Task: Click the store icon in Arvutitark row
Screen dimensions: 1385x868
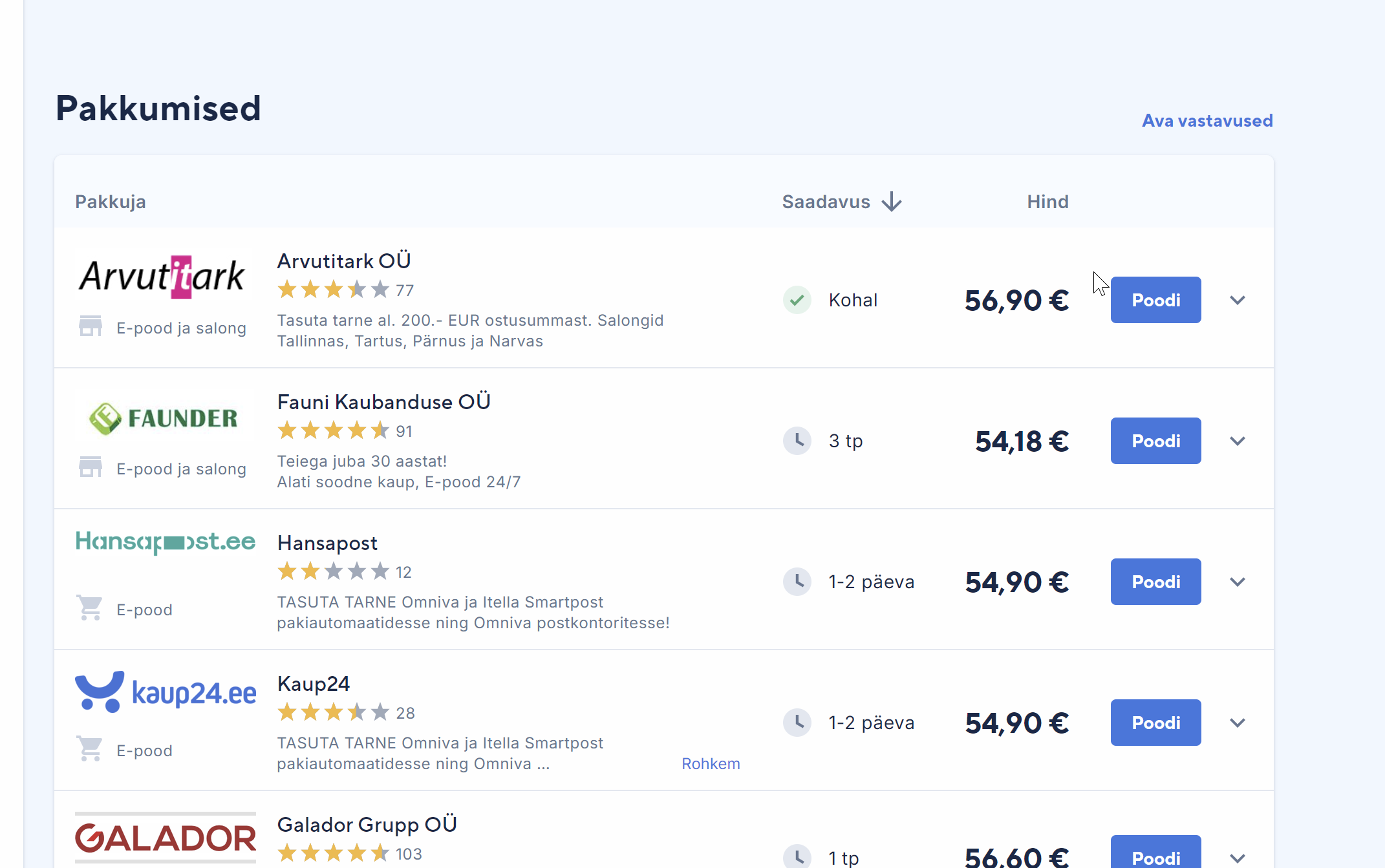Action: [91, 326]
